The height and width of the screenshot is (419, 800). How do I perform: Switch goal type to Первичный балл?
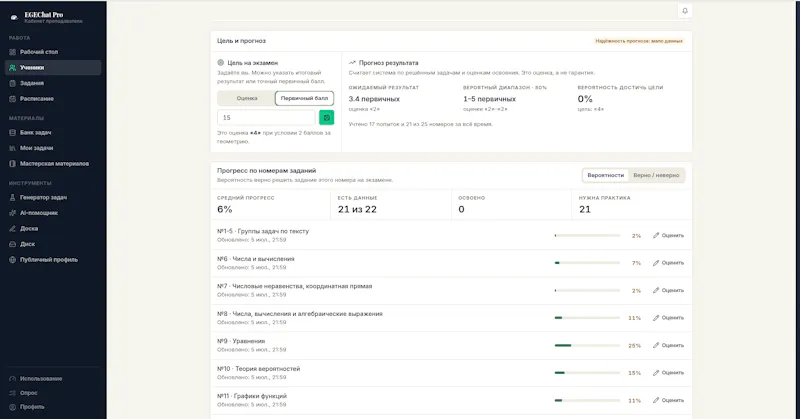coord(305,98)
